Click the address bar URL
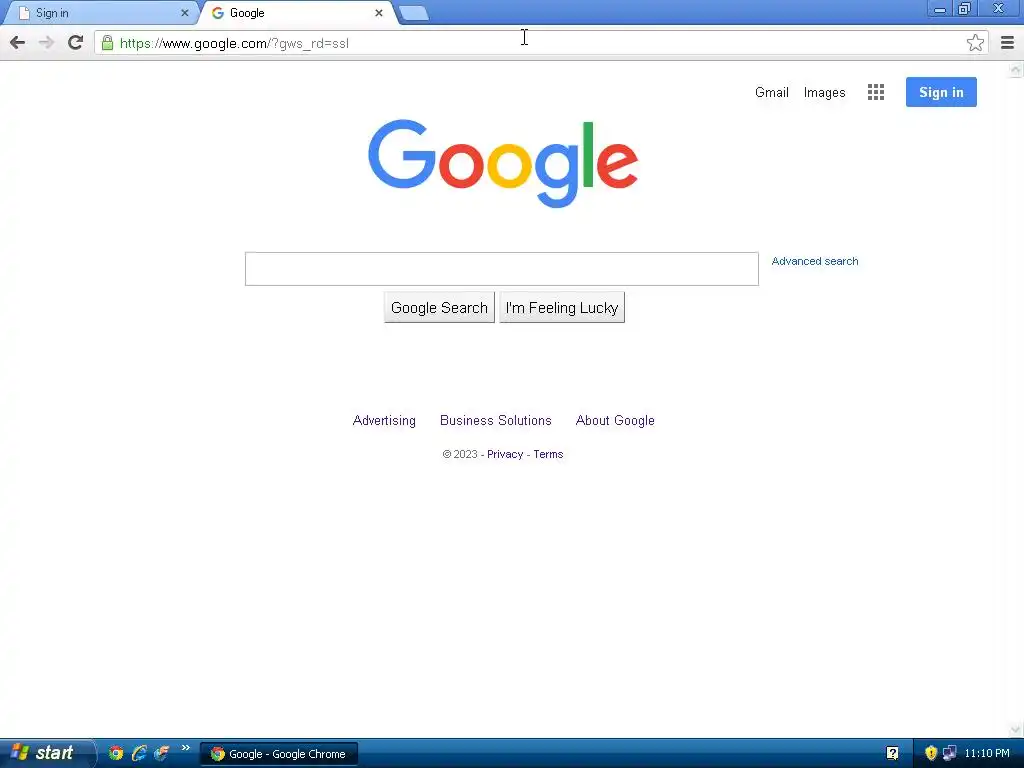1024x768 pixels. 234,44
